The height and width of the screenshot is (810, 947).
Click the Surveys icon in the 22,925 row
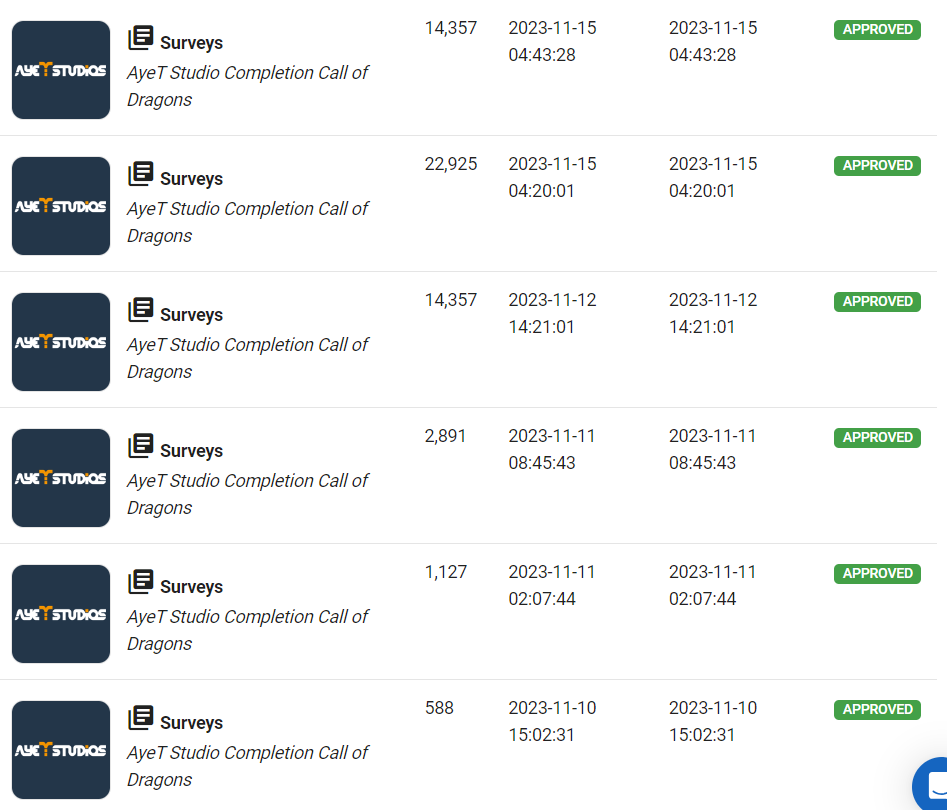click(x=140, y=174)
